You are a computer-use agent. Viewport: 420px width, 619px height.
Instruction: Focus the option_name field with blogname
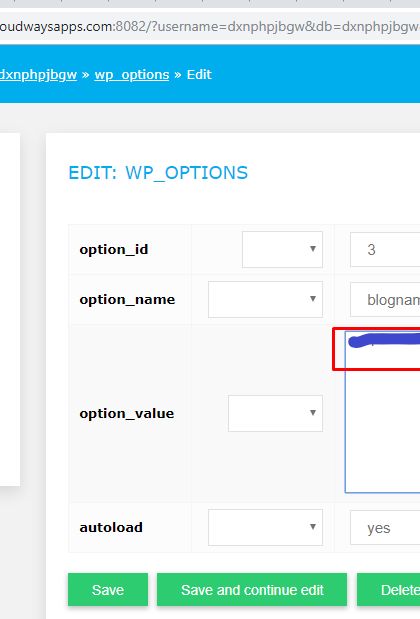(385, 300)
